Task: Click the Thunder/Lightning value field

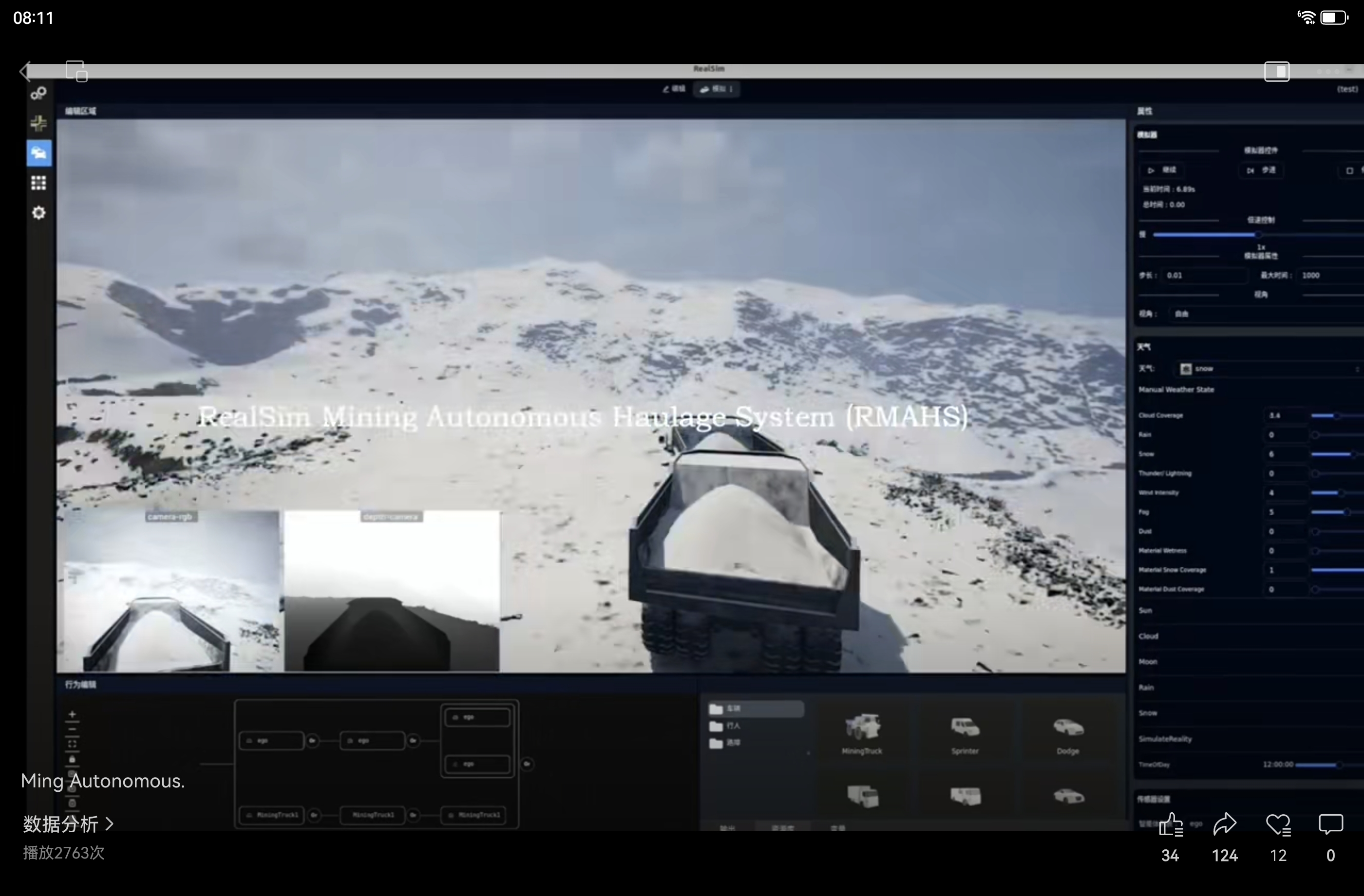Action: pyautogui.click(x=1285, y=474)
